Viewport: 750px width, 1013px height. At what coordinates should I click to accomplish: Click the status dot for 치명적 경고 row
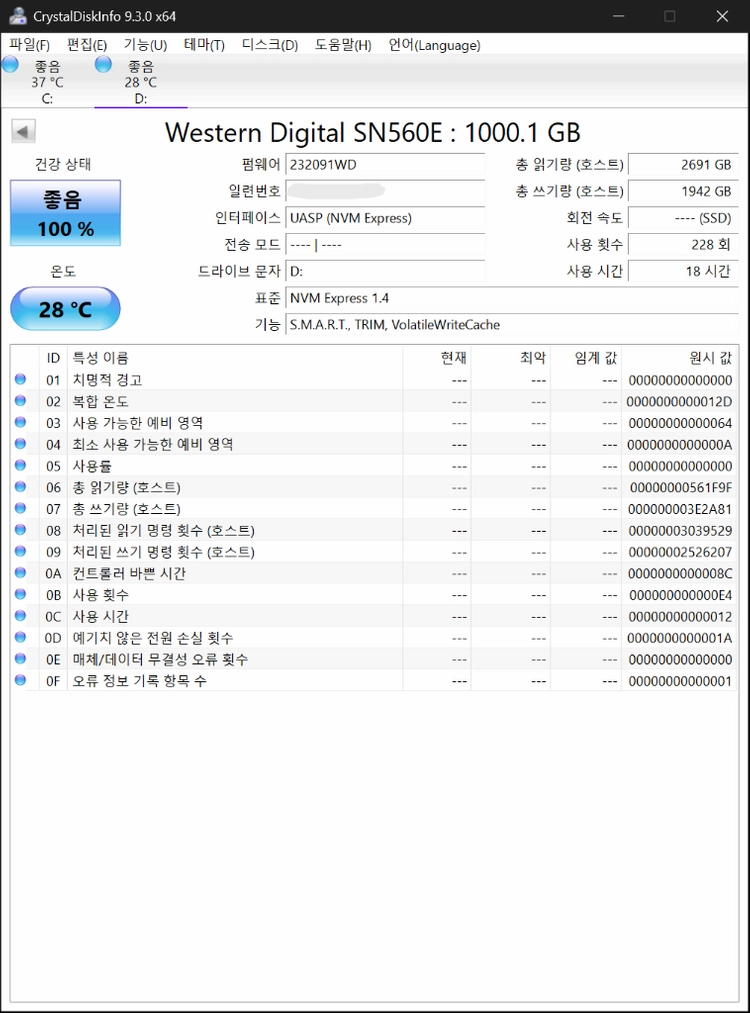[x=21, y=379]
